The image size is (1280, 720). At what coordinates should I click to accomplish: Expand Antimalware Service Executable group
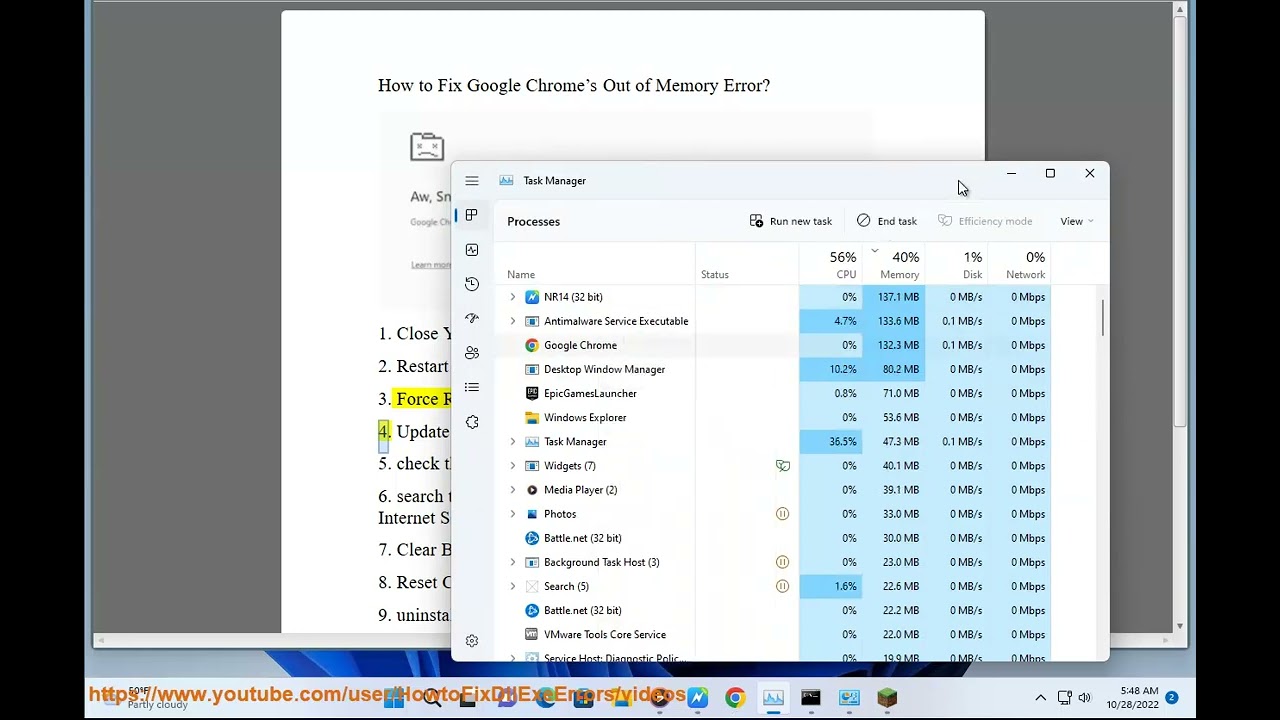pyautogui.click(x=513, y=321)
